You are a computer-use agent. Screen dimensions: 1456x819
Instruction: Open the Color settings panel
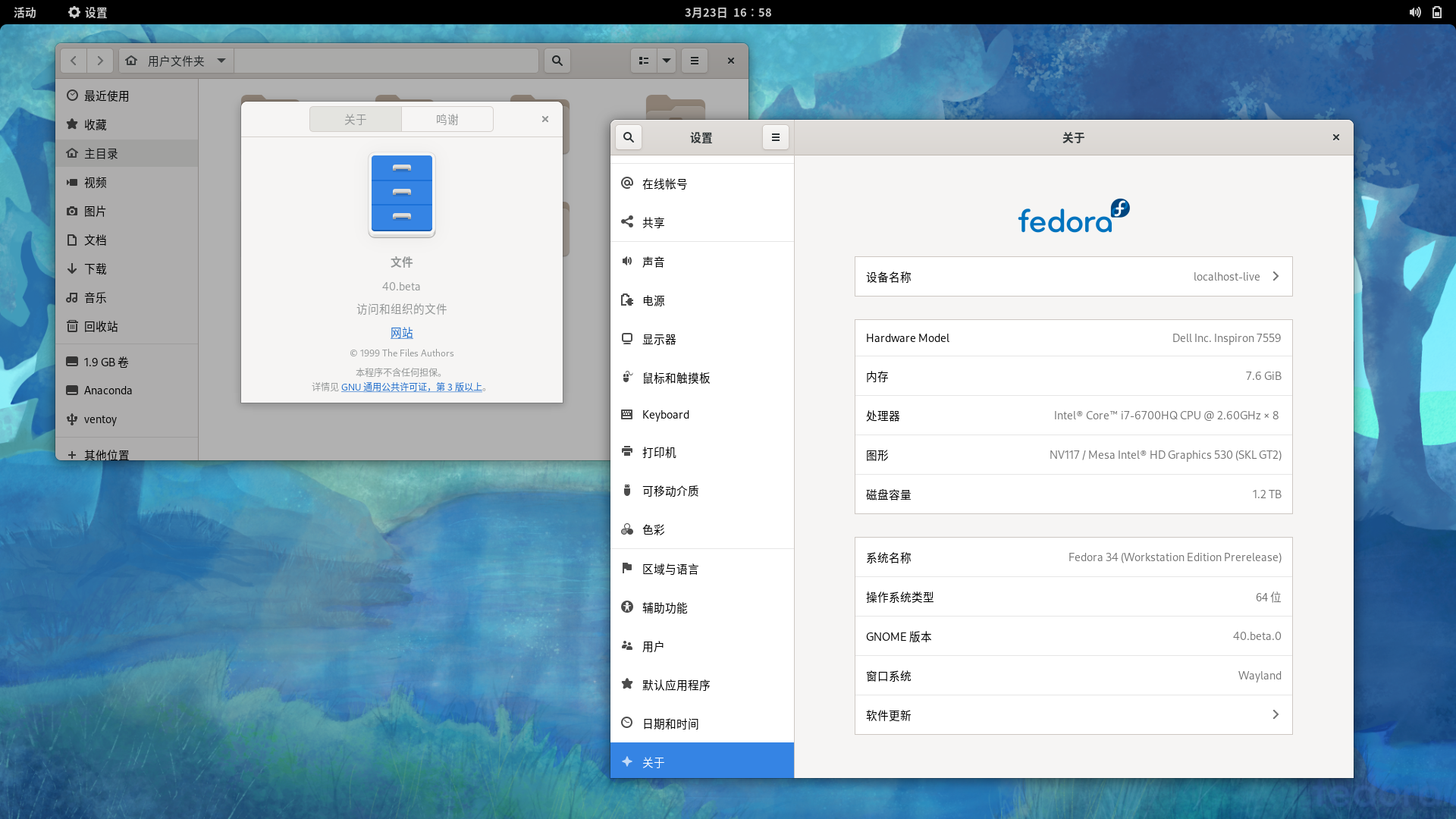pyautogui.click(x=653, y=529)
